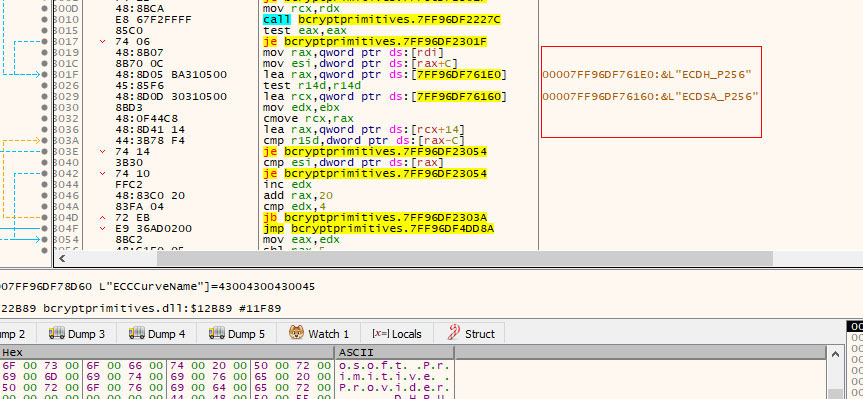Click the red ribbon icon on Struct tab
The height and width of the screenshot is (399, 863).
click(x=454, y=333)
